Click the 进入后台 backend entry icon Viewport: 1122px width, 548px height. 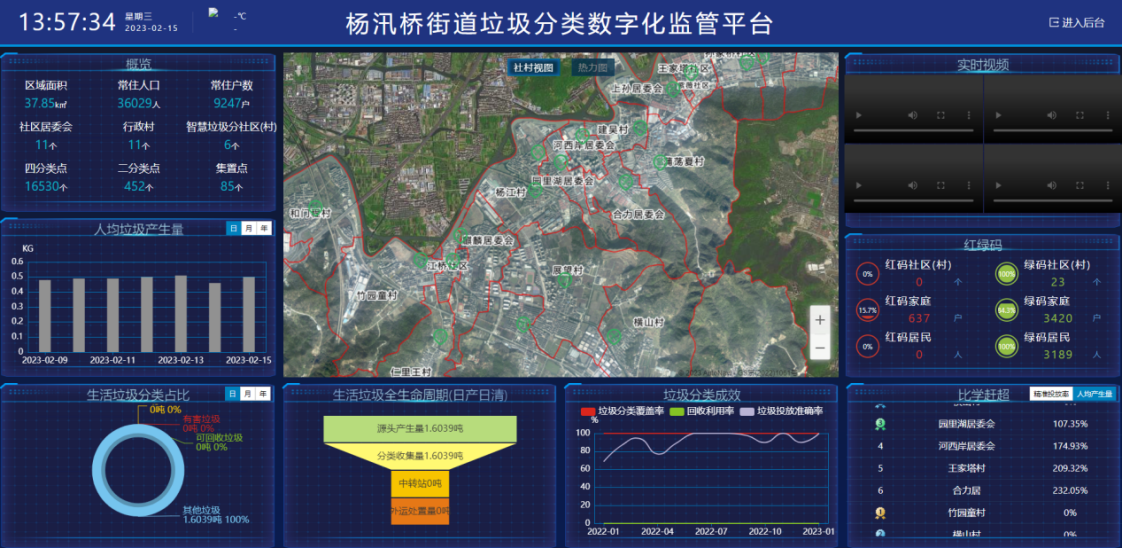[1053, 22]
